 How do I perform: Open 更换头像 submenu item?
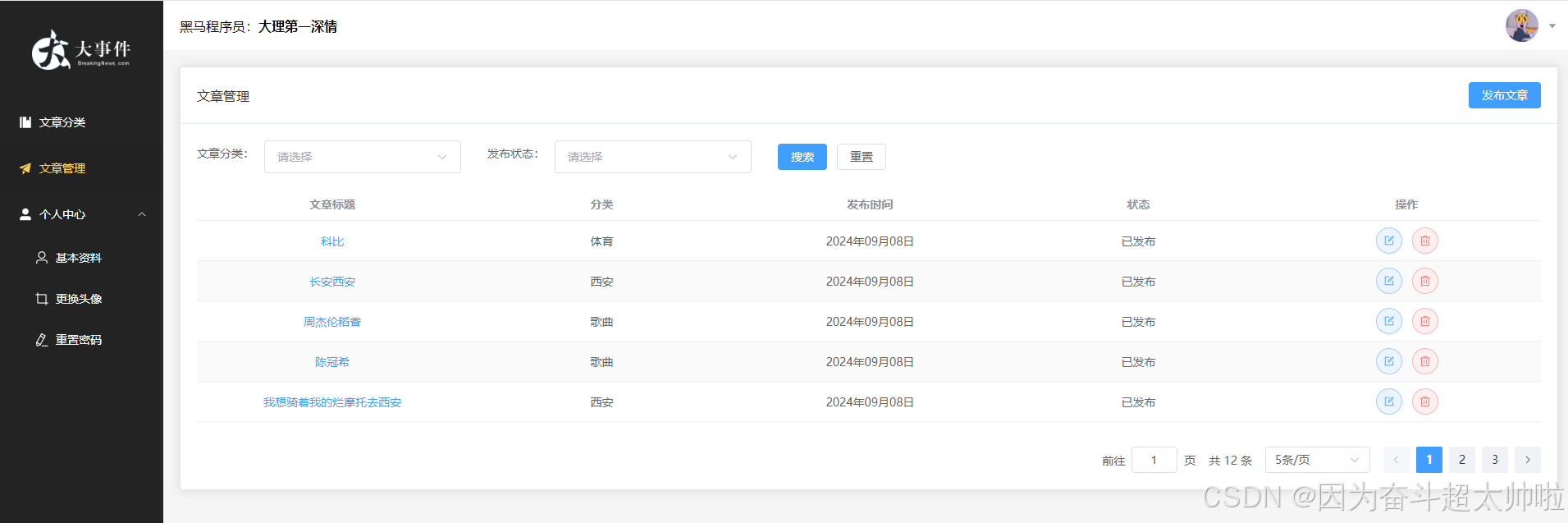tap(81, 299)
